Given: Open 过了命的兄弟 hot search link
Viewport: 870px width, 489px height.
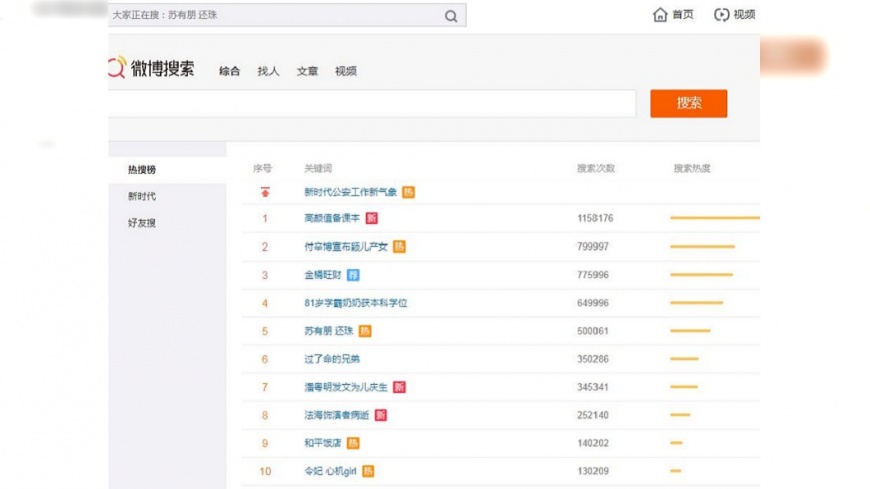Looking at the screenshot, I should (332, 359).
